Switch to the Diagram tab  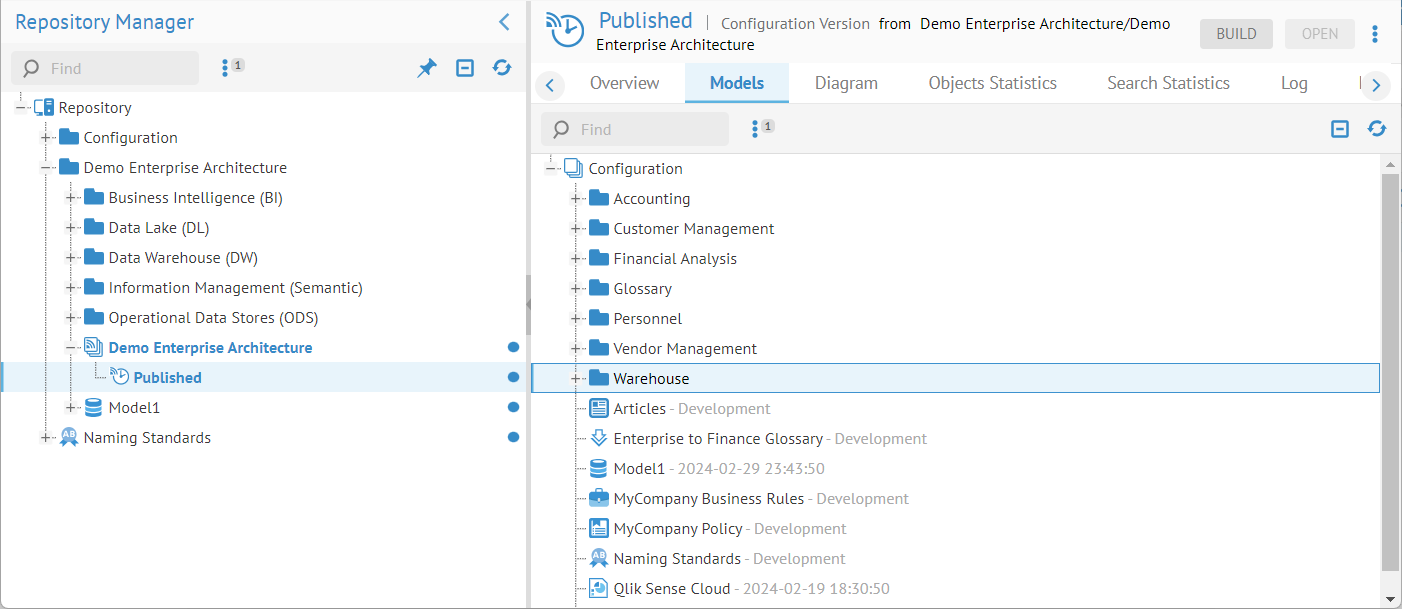point(846,83)
